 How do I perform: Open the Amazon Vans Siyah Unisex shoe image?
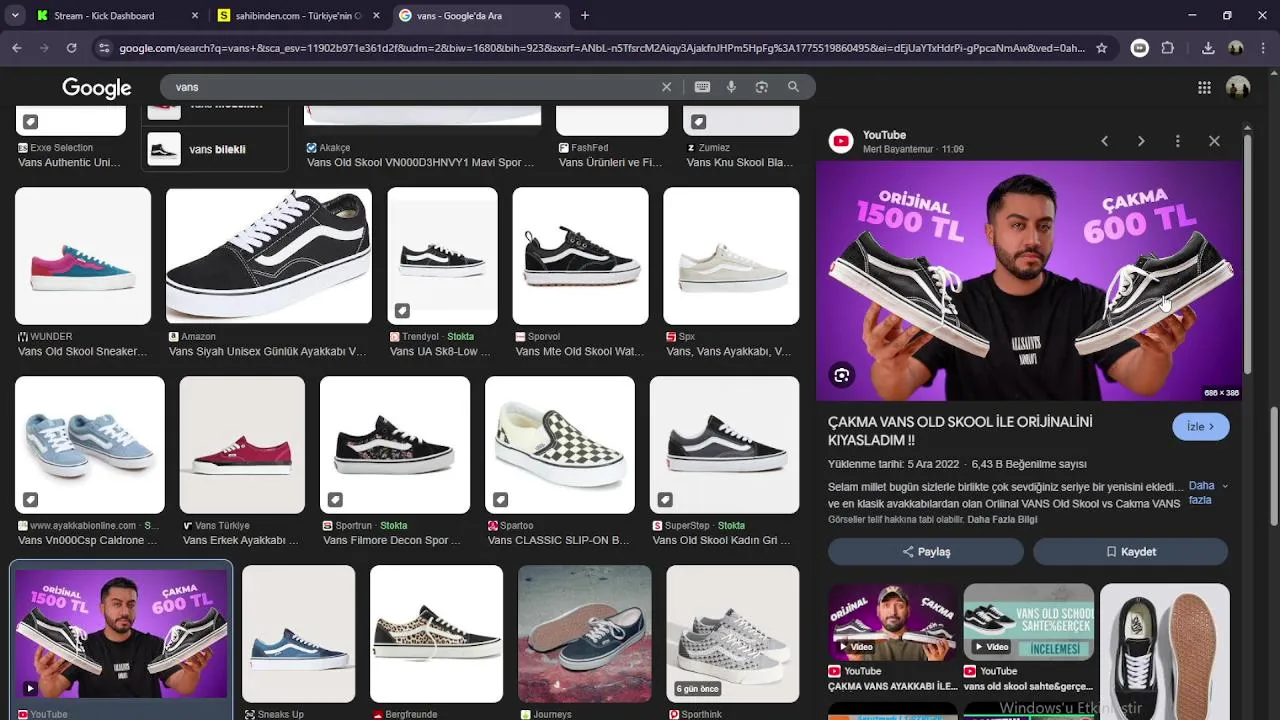[268, 255]
